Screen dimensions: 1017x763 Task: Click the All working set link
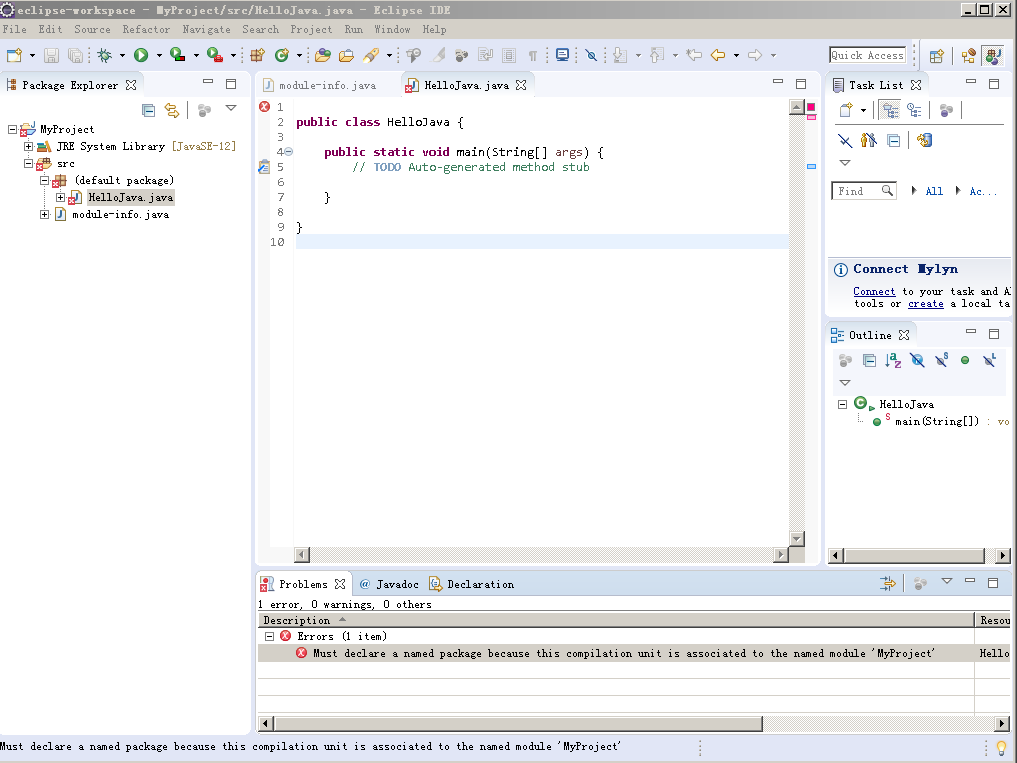pyautogui.click(x=934, y=191)
